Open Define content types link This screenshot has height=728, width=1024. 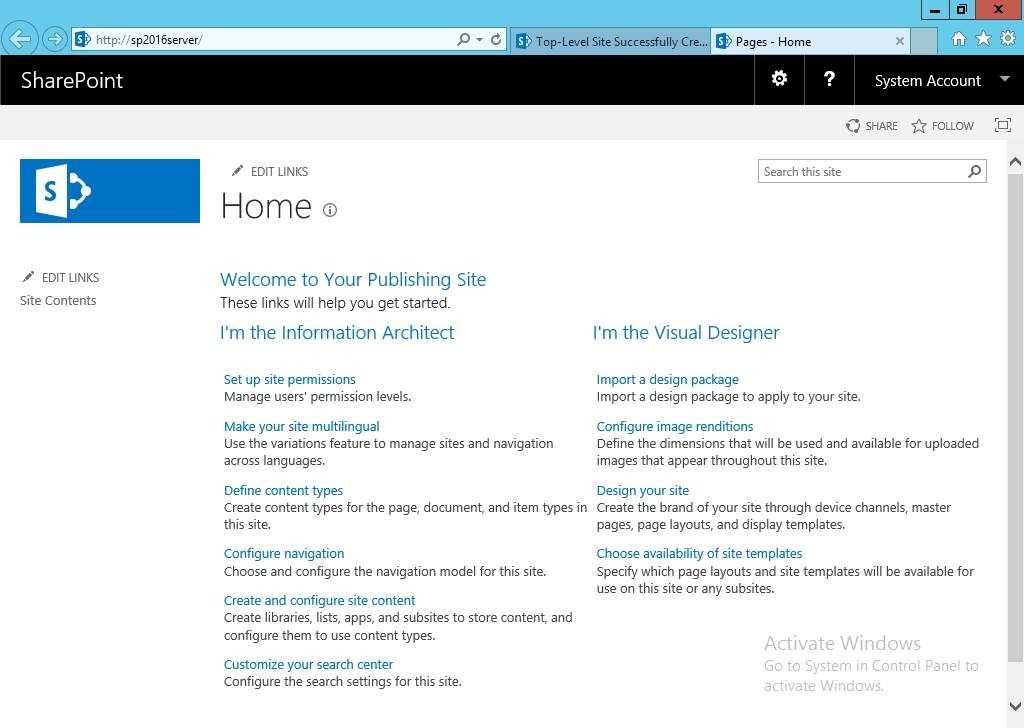(283, 490)
